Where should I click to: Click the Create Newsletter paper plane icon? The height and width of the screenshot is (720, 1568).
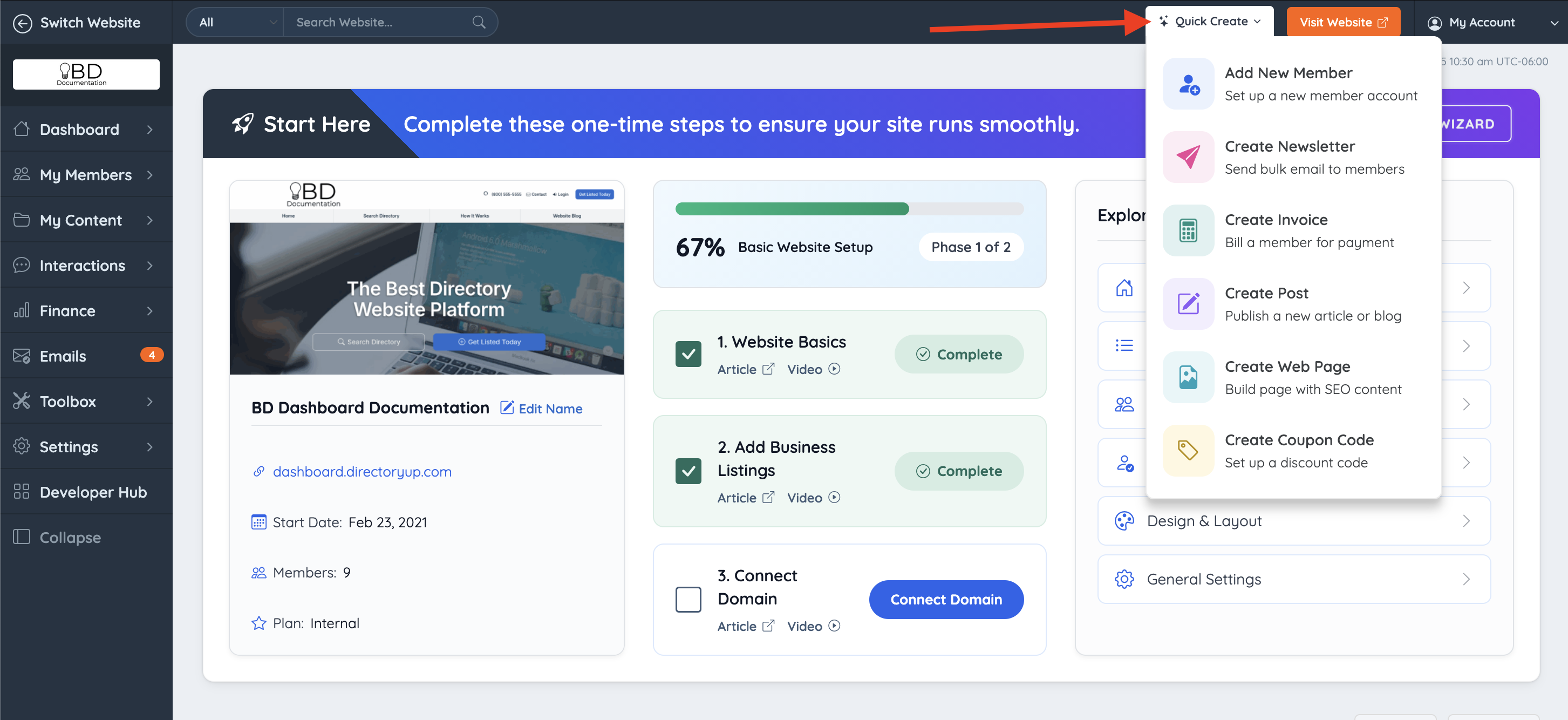point(1188,157)
